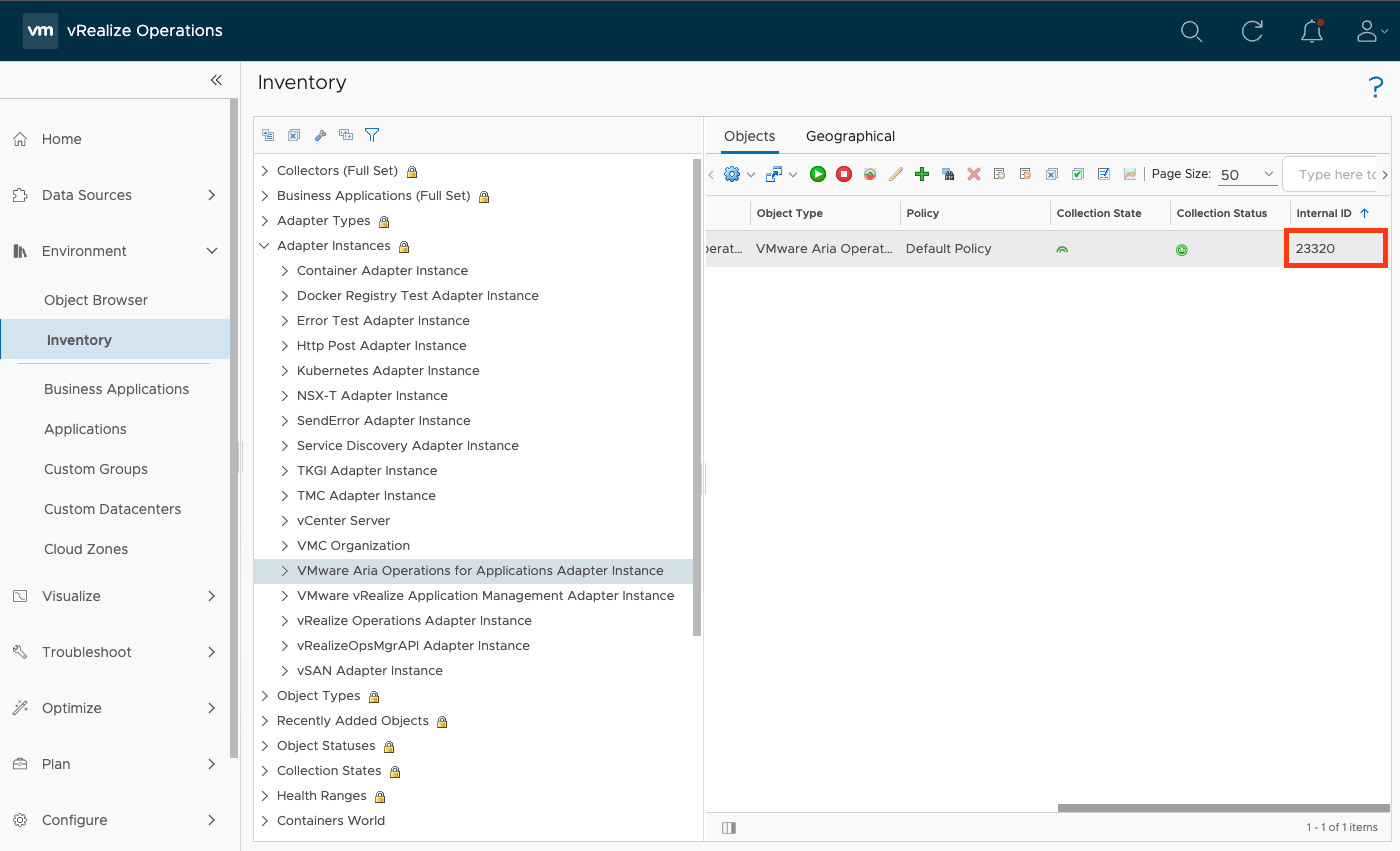Collapse the left navigation with double-chevron
This screenshot has height=851, width=1400.
coord(216,81)
